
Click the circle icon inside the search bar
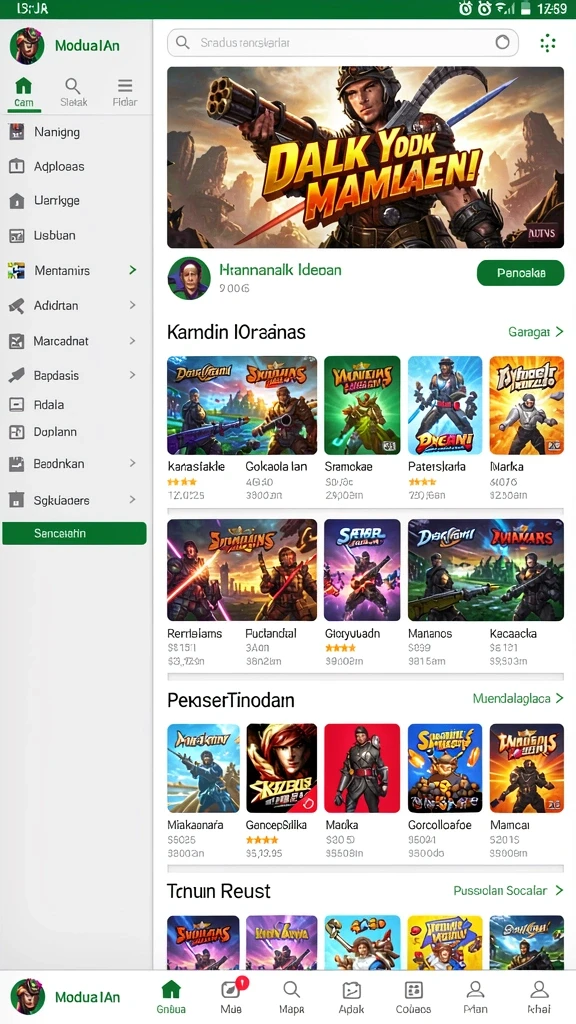point(502,43)
